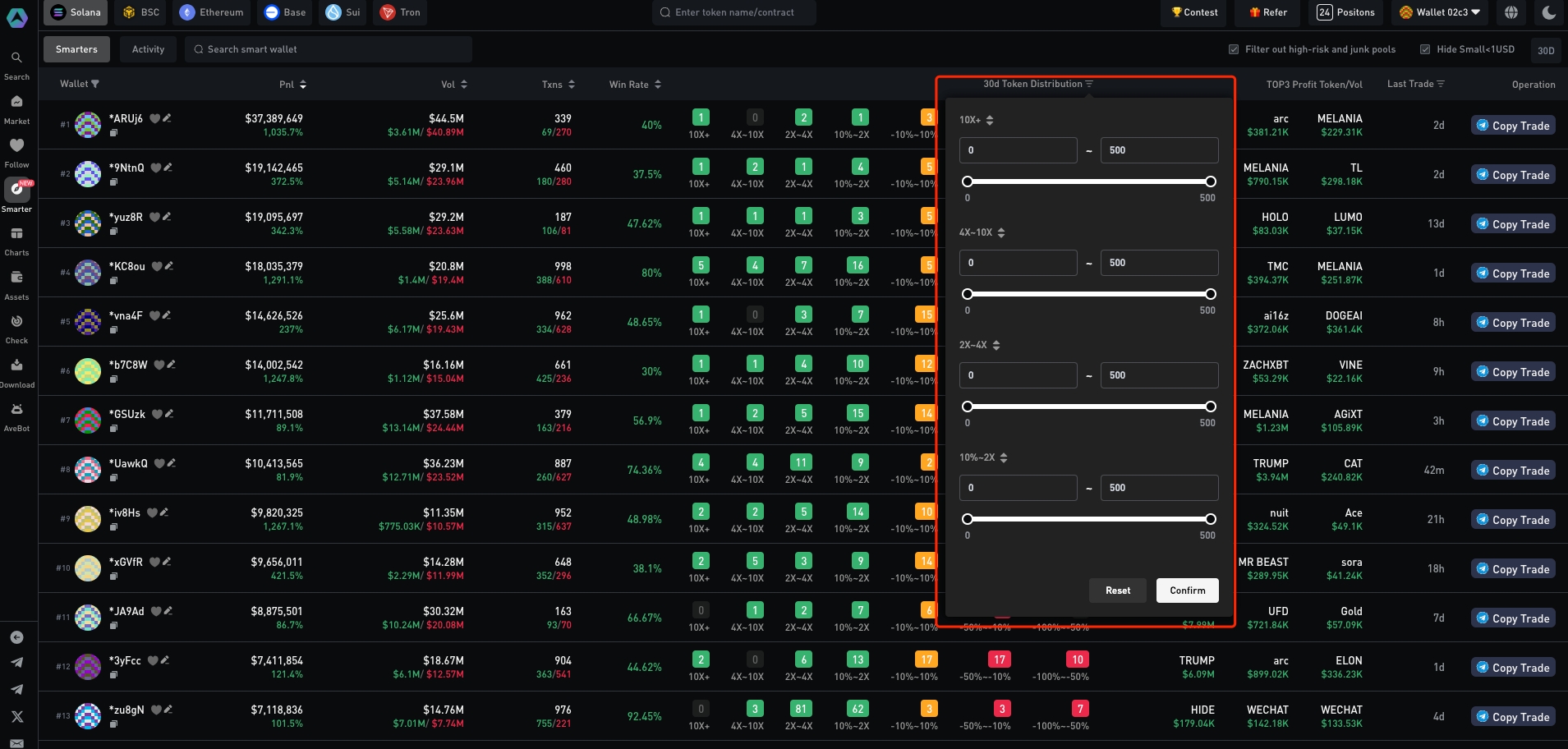
Task: Click the language globe icon
Action: coord(1511,12)
